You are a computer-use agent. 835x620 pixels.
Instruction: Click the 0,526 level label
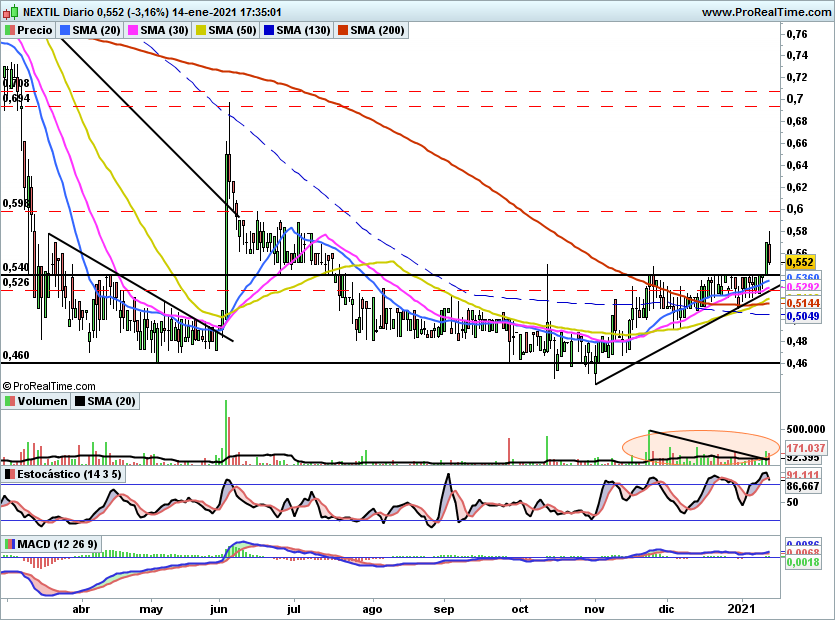click(x=16, y=282)
